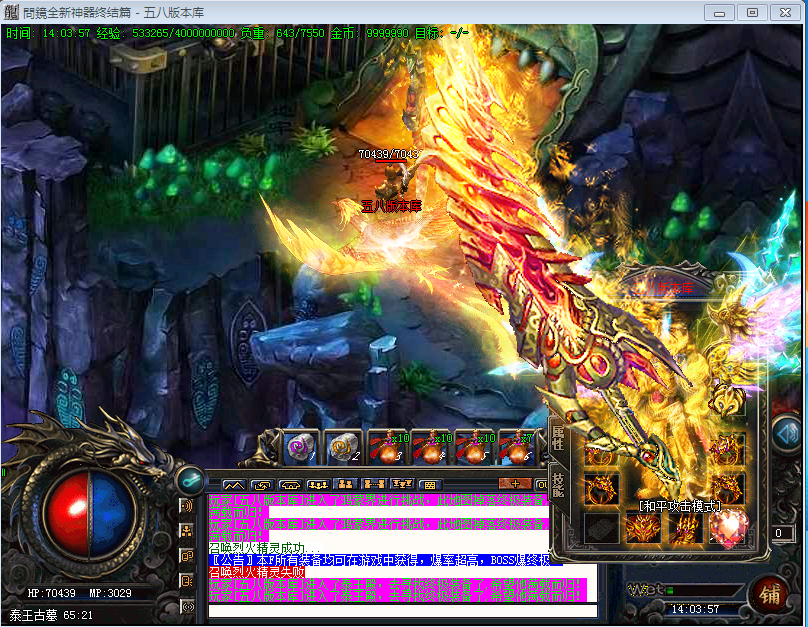Click the 时间 clock readout in top bar
This screenshot has width=808, height=627.
(x=48, y=33)
